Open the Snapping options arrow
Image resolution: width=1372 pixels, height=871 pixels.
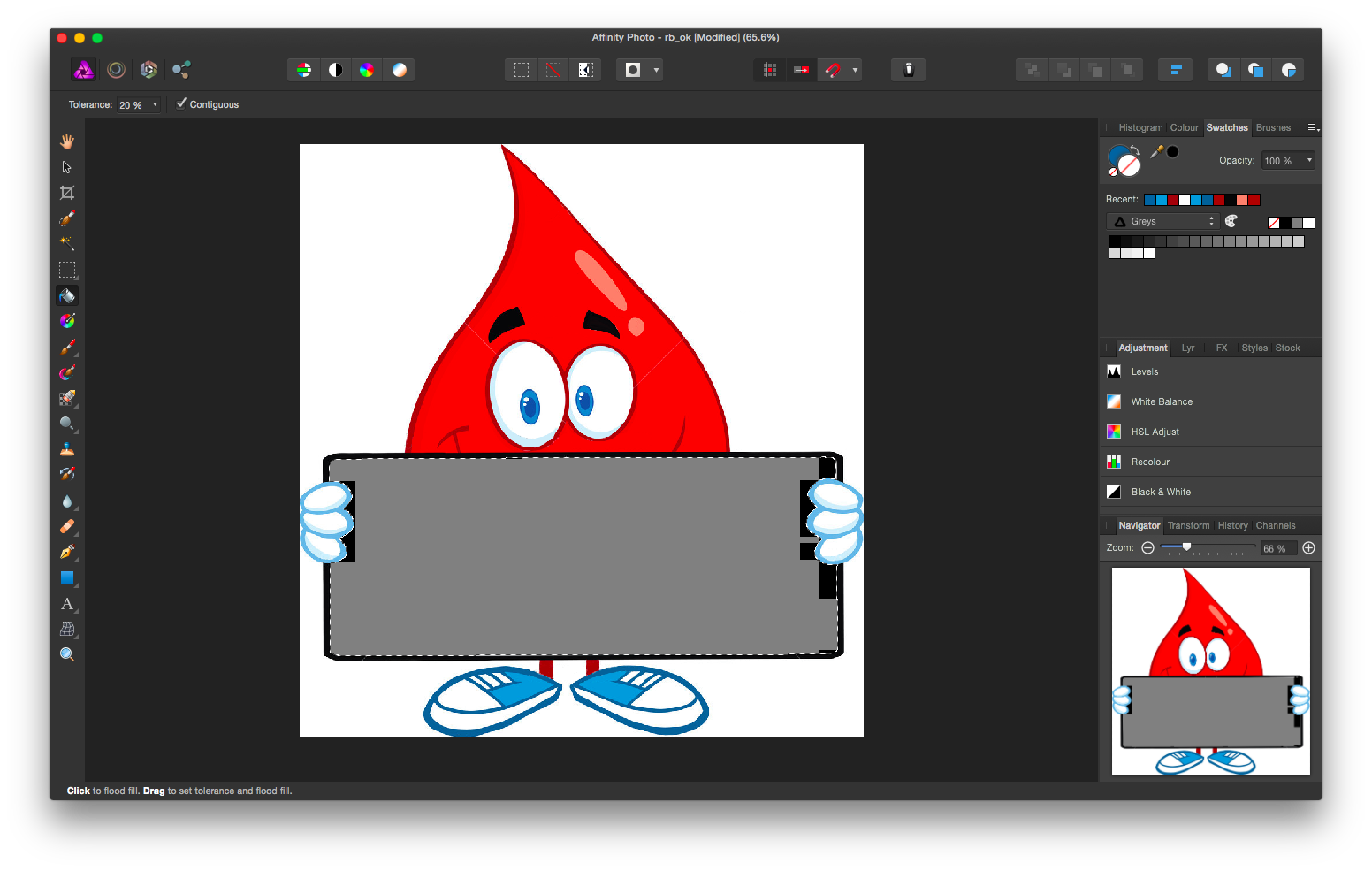point(855,70)
